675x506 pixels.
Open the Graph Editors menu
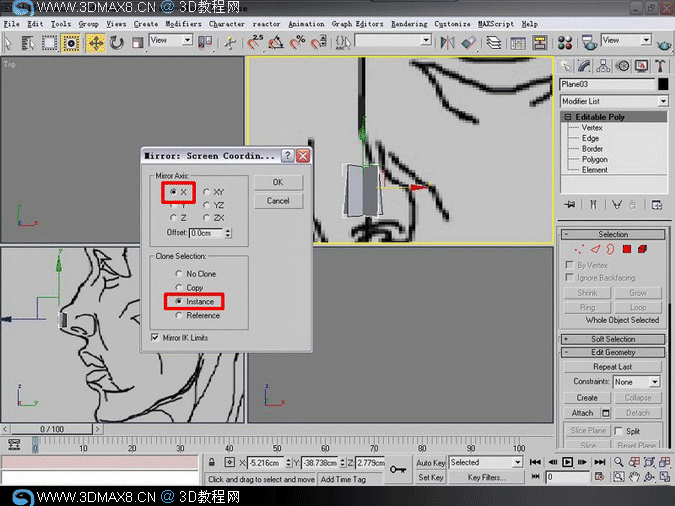pos(357,24)
